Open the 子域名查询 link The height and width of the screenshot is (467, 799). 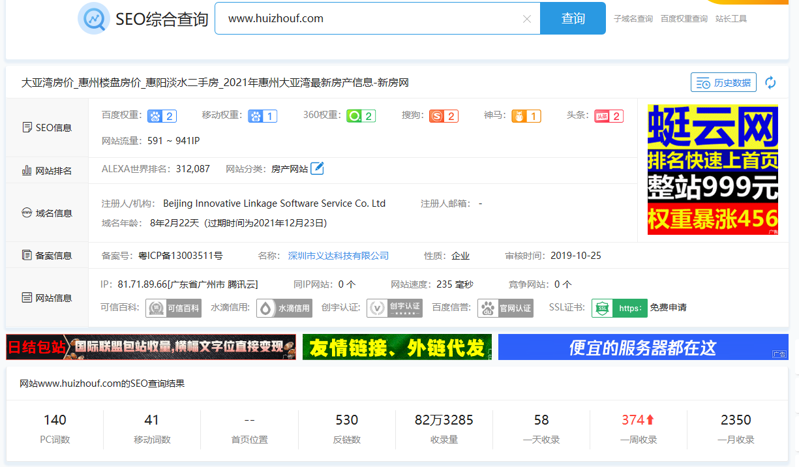click(633, 19)
